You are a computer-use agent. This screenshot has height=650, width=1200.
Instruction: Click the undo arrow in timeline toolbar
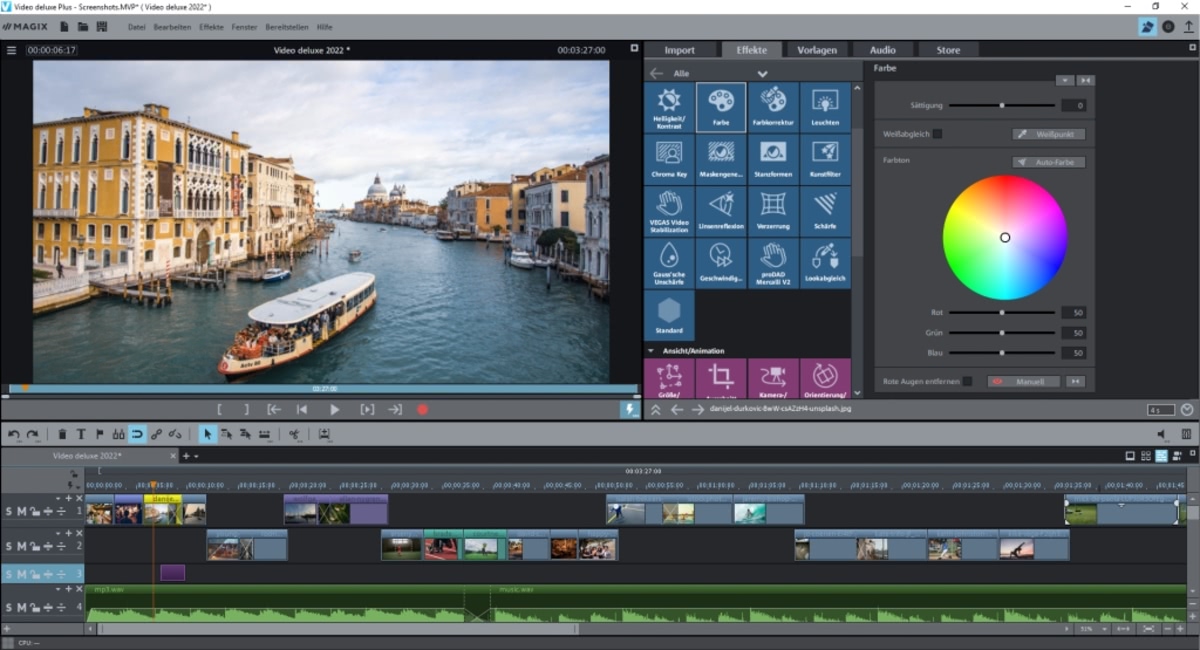point(14,434)
